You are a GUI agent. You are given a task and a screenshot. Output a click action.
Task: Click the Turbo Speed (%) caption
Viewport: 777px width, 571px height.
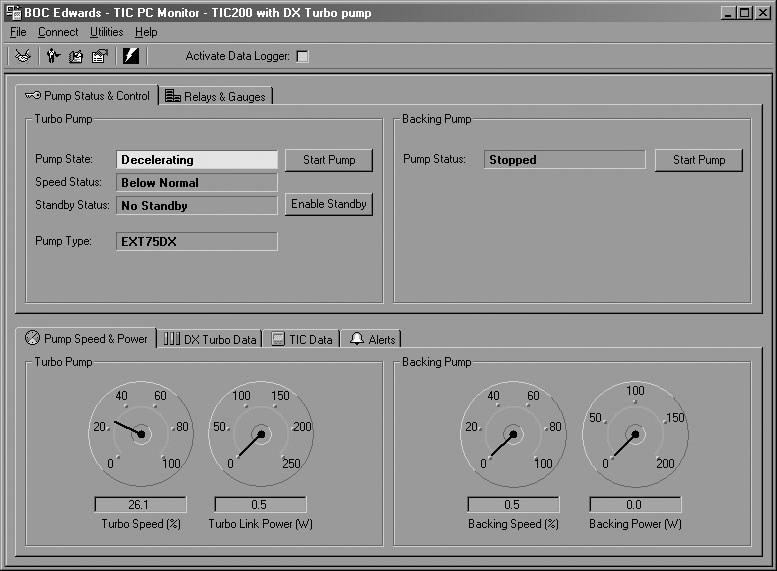(x=141, y=524)
